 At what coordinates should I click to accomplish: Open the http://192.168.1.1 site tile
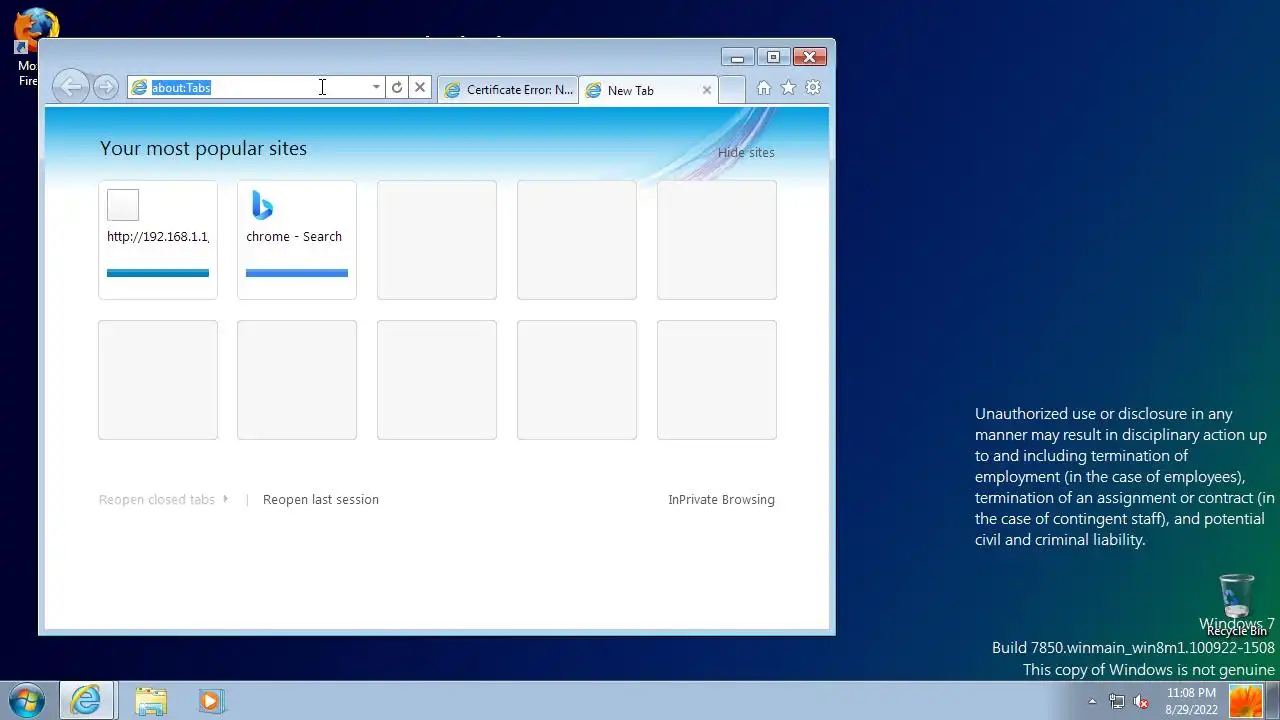point(158,240)
